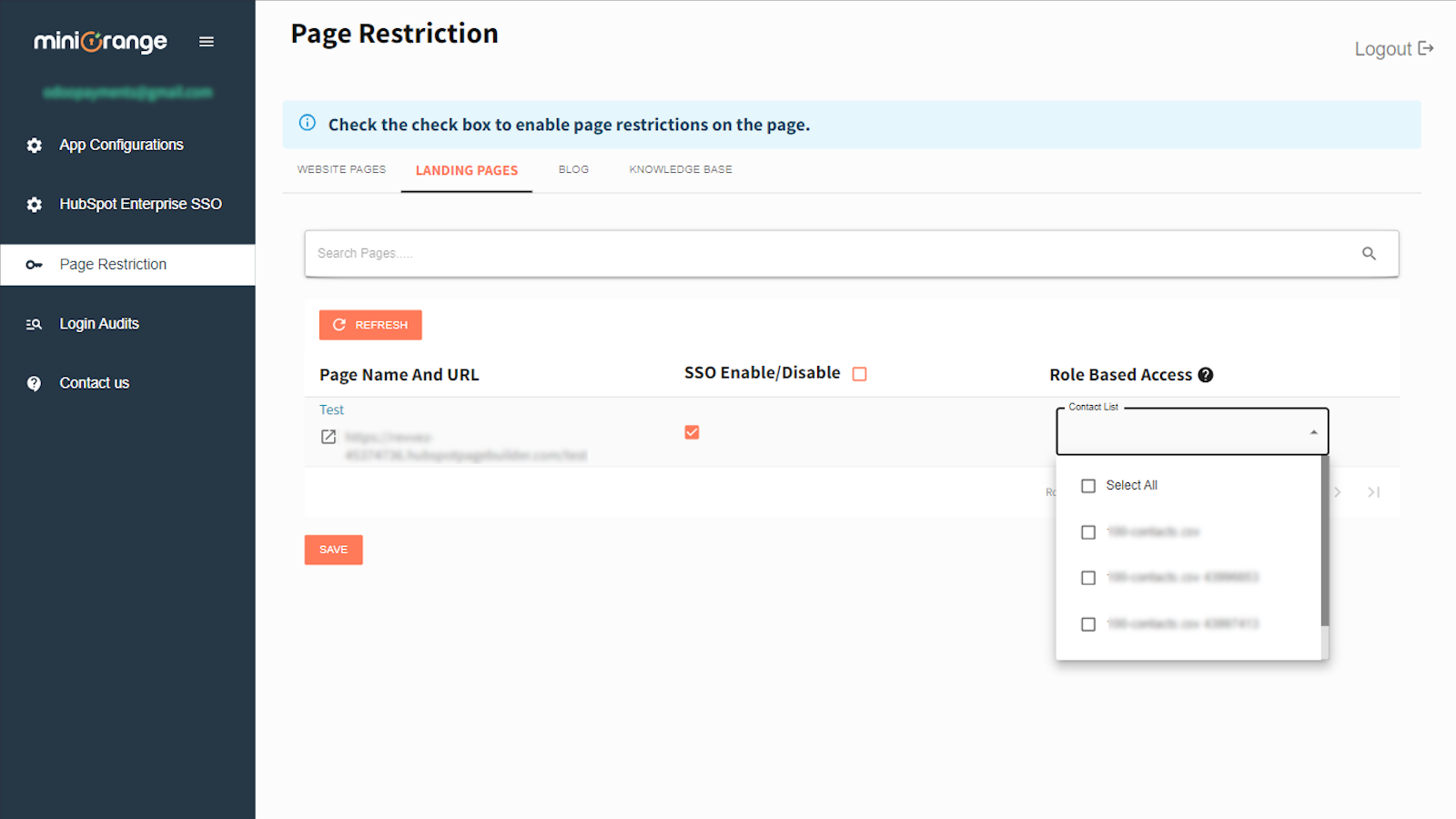
Task: Collapse the Contact List dropdown arrow
Action: [x=1313, y=432]
